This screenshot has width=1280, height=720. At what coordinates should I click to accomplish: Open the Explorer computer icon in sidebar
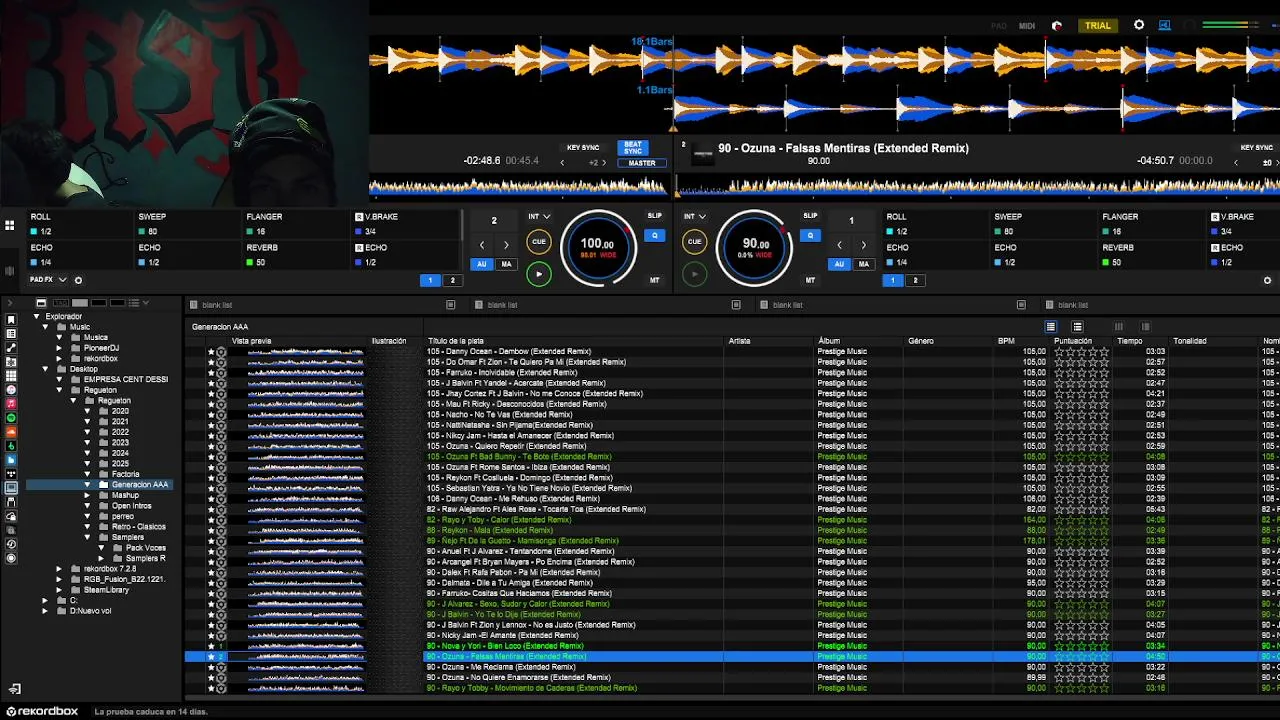point(11,488)
